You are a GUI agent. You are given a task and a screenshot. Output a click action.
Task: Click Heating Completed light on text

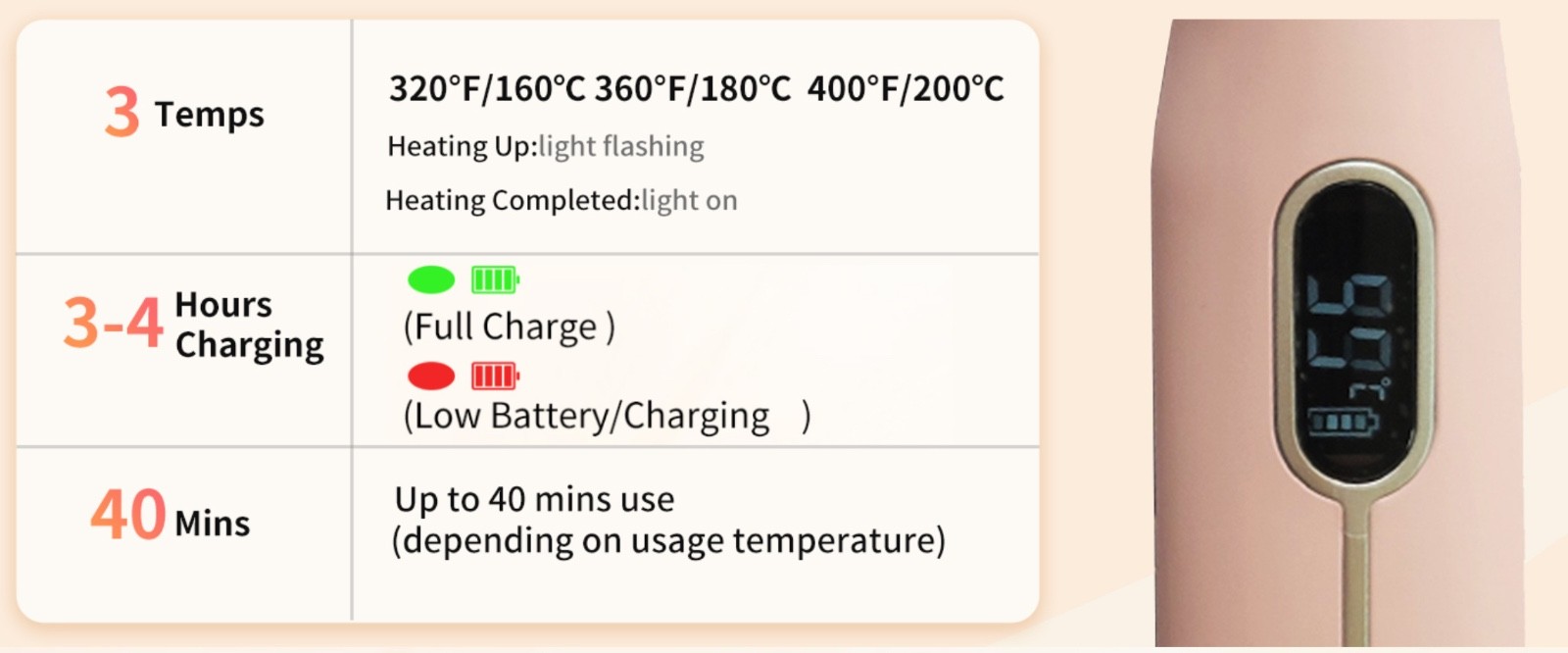(x=561, y=201)
